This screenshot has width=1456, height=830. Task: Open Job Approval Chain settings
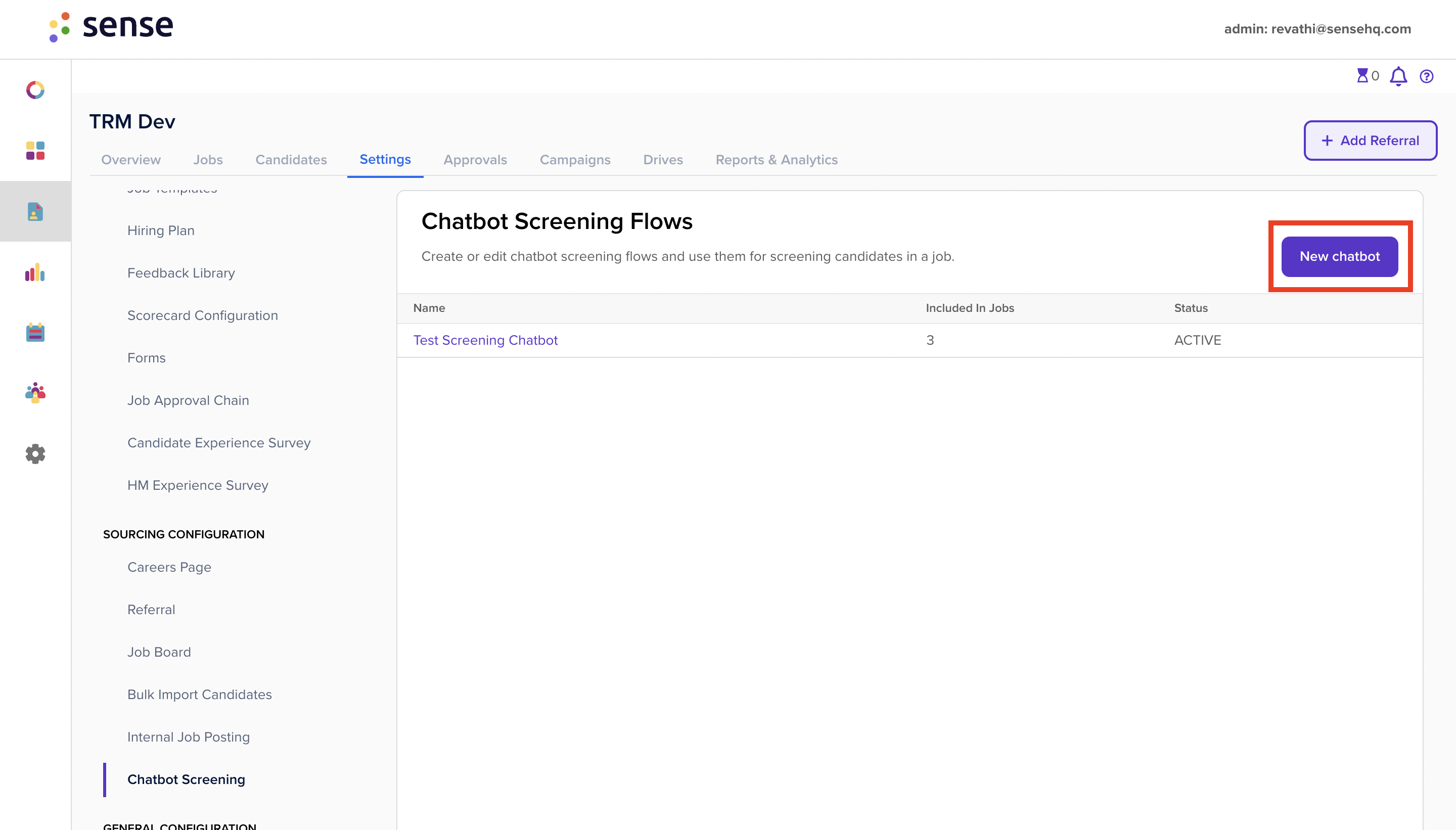point(188,400)
